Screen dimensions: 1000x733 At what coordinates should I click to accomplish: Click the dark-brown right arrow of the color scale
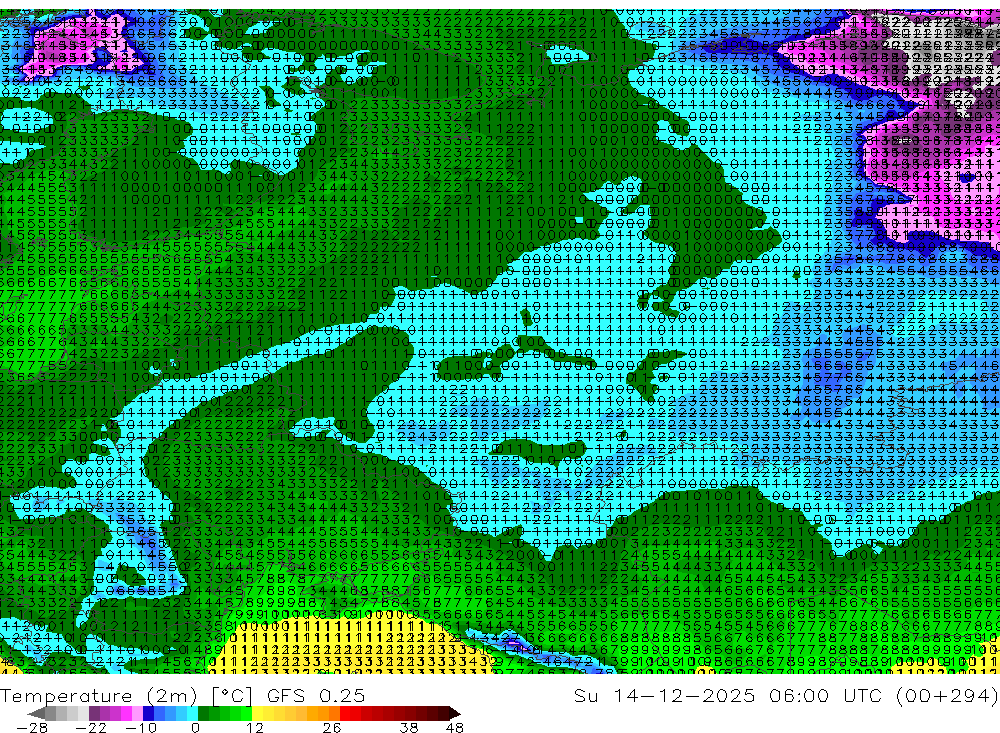click(455, 713)
